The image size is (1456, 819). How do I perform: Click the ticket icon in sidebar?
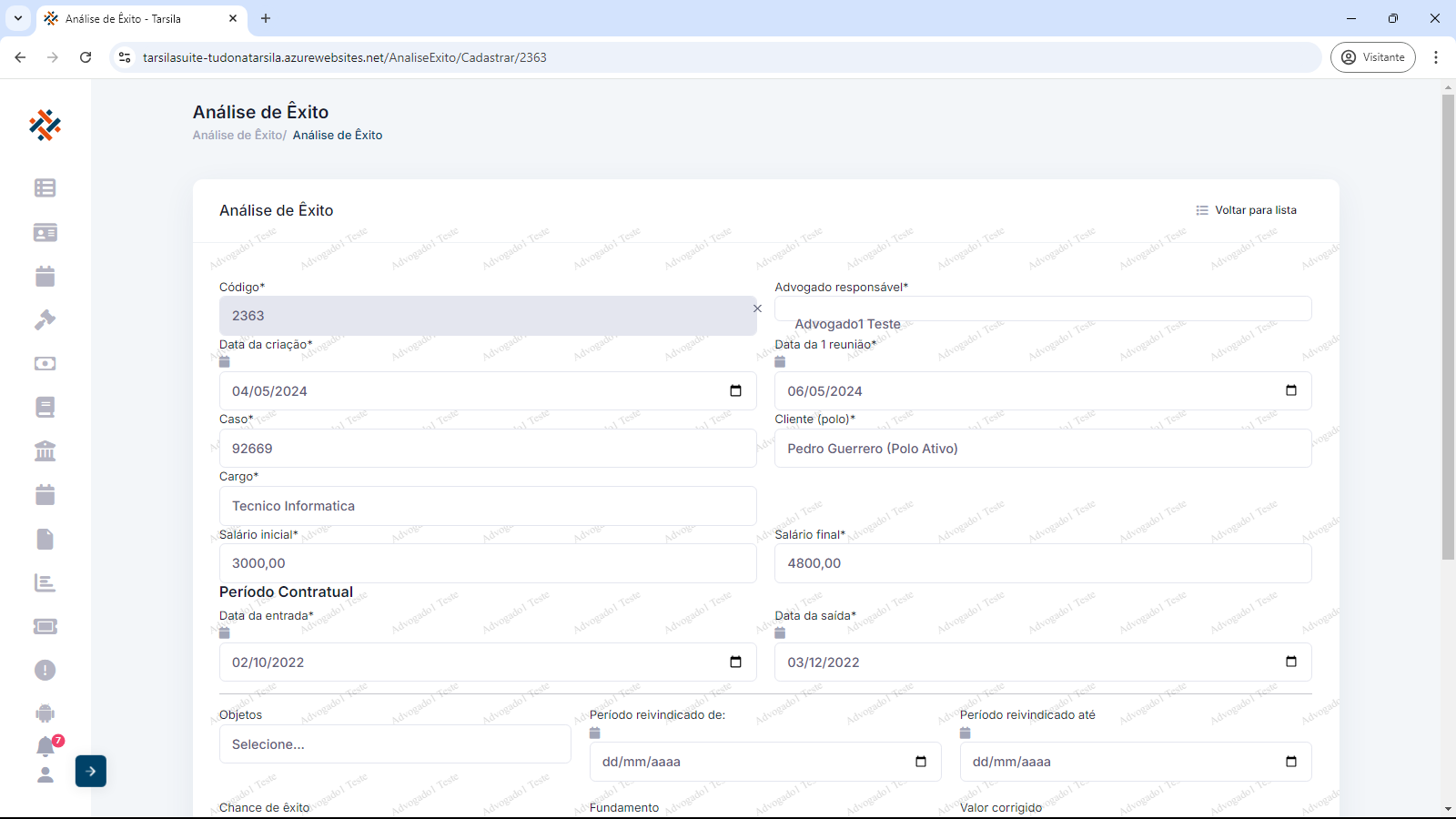coord(45,626)
